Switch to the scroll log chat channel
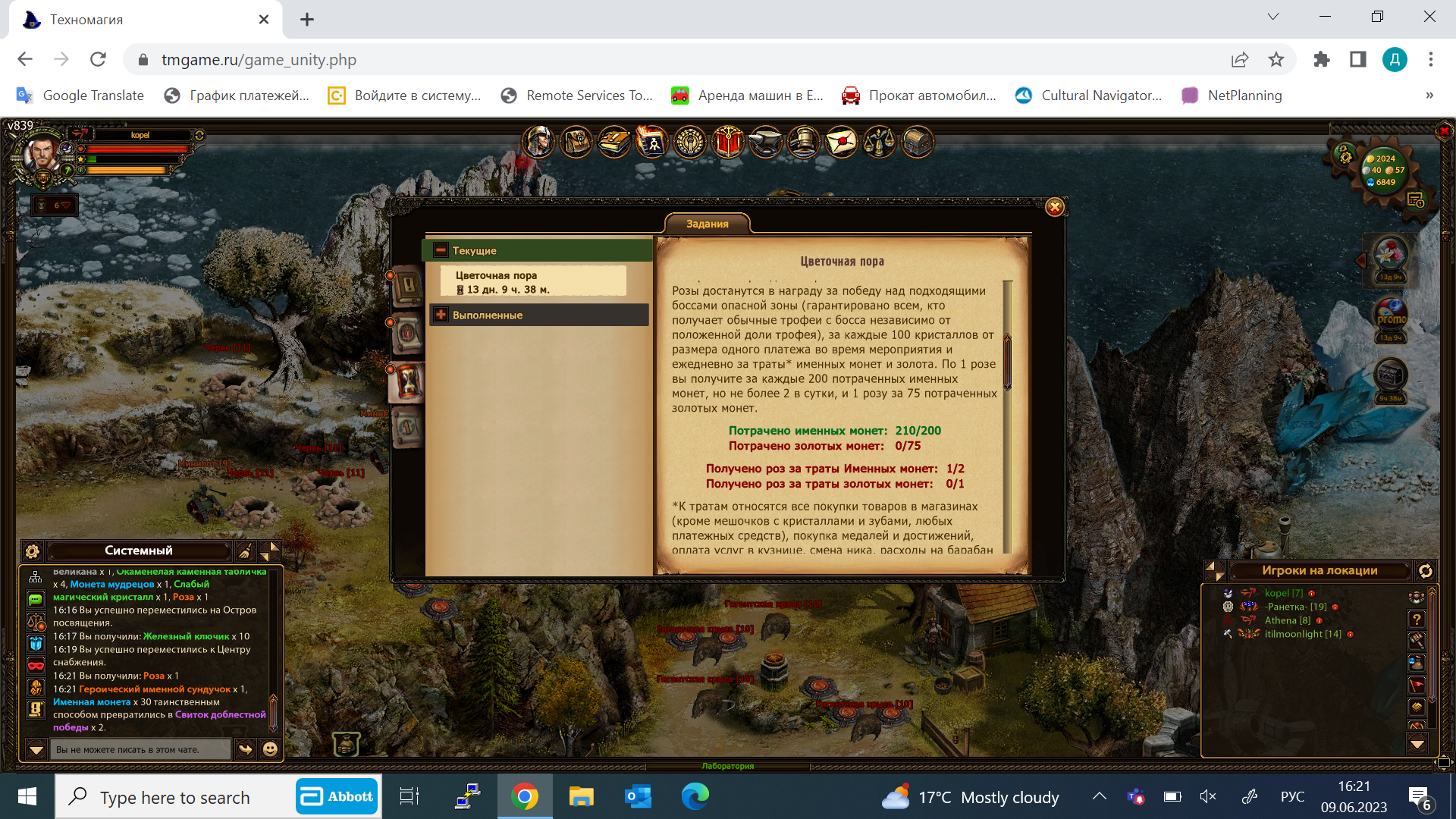Screen dimensions: 1456x819 click(36, 710)
